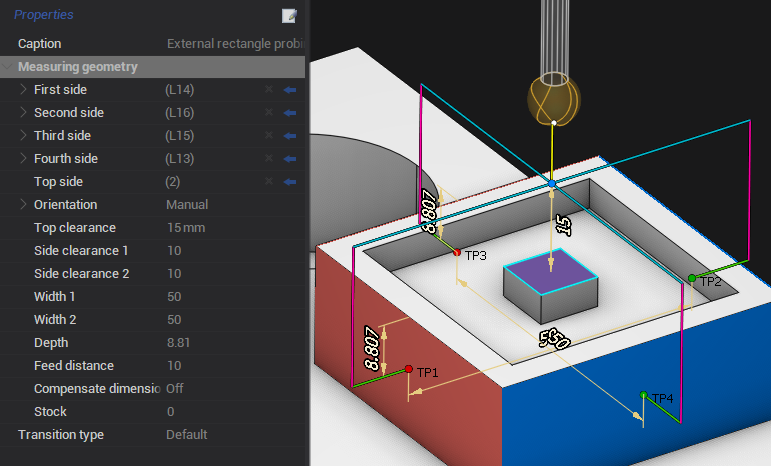Expand the First side row

[24, 90]
